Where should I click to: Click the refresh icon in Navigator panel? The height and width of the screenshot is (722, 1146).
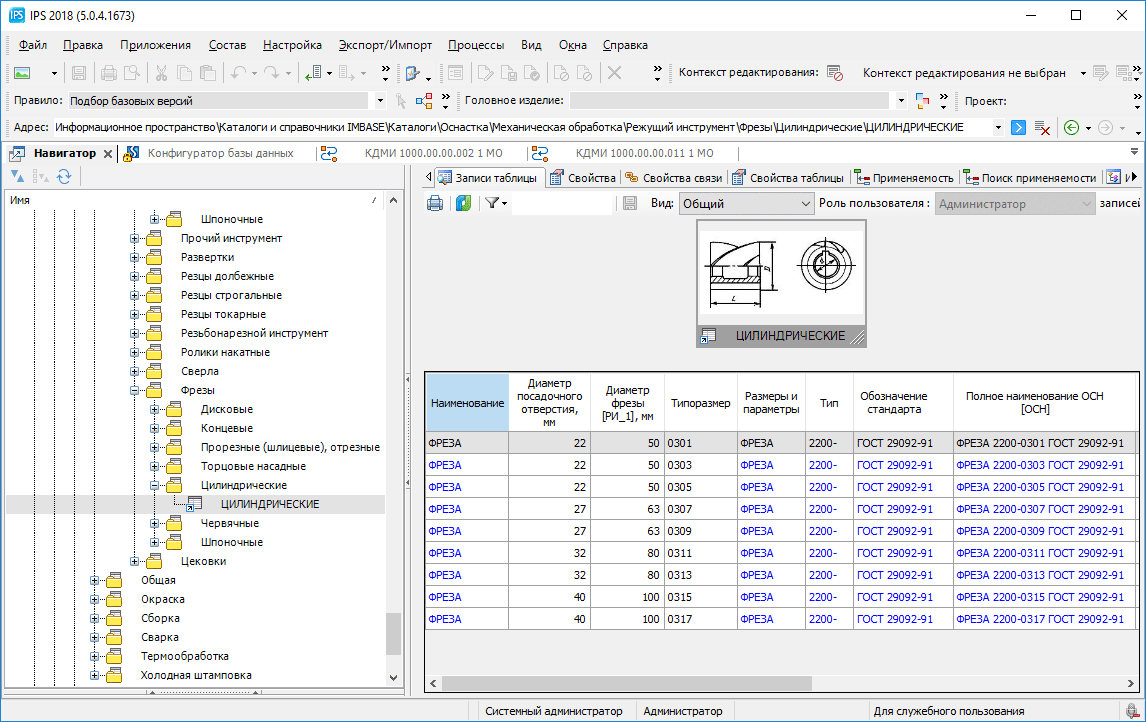pyautogui.click(x=64, y=176)
